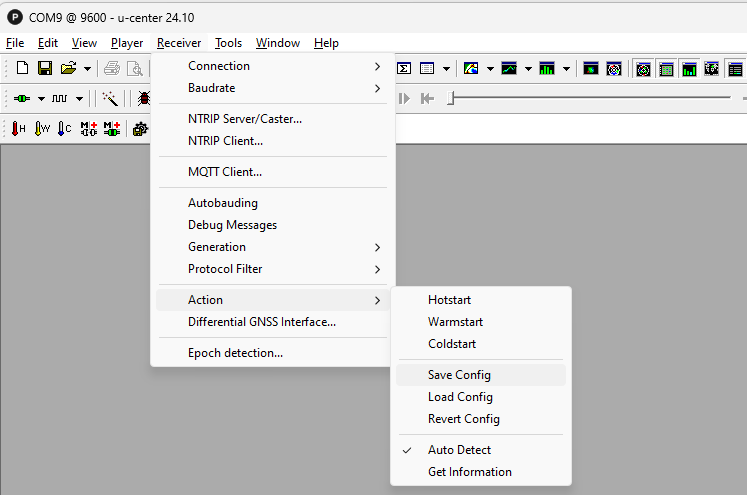Image resolution: width=747 pixels, height=495 pixels.
Task: Open the green line chart view icon
Action: click(509, 69)
